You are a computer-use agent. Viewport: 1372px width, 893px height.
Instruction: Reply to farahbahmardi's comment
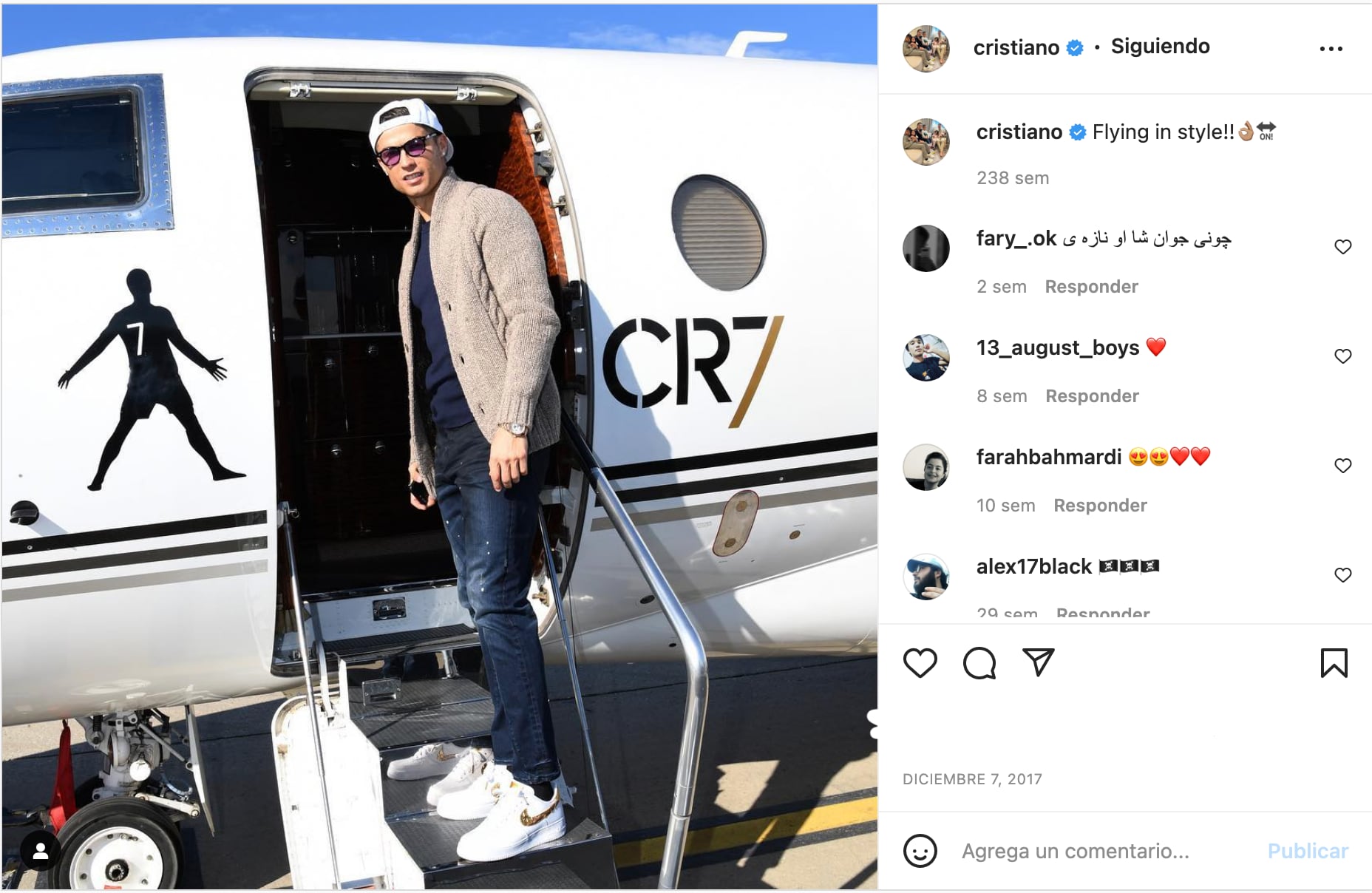1100,506
